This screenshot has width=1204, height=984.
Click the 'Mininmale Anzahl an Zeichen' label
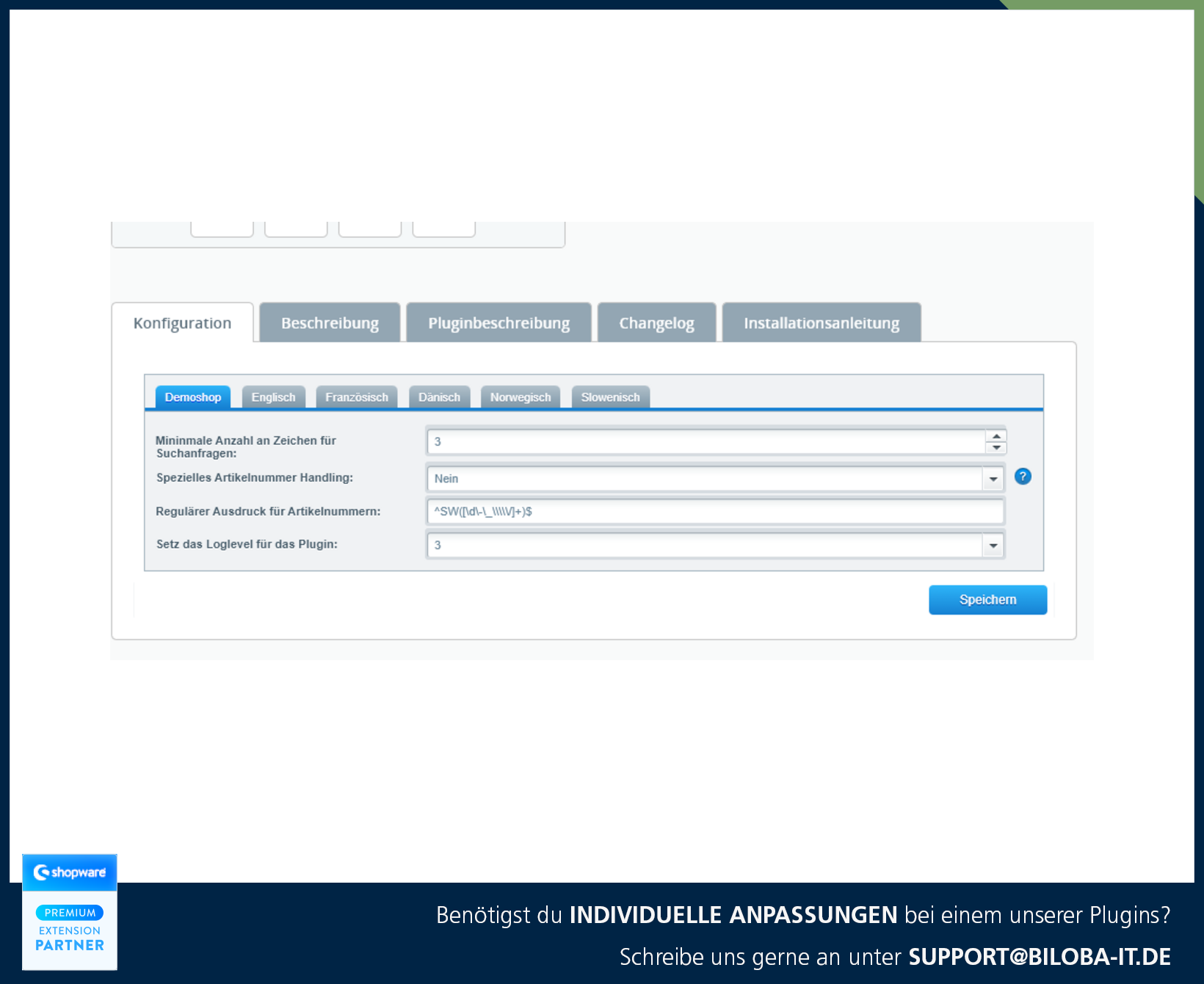[246, 446]
